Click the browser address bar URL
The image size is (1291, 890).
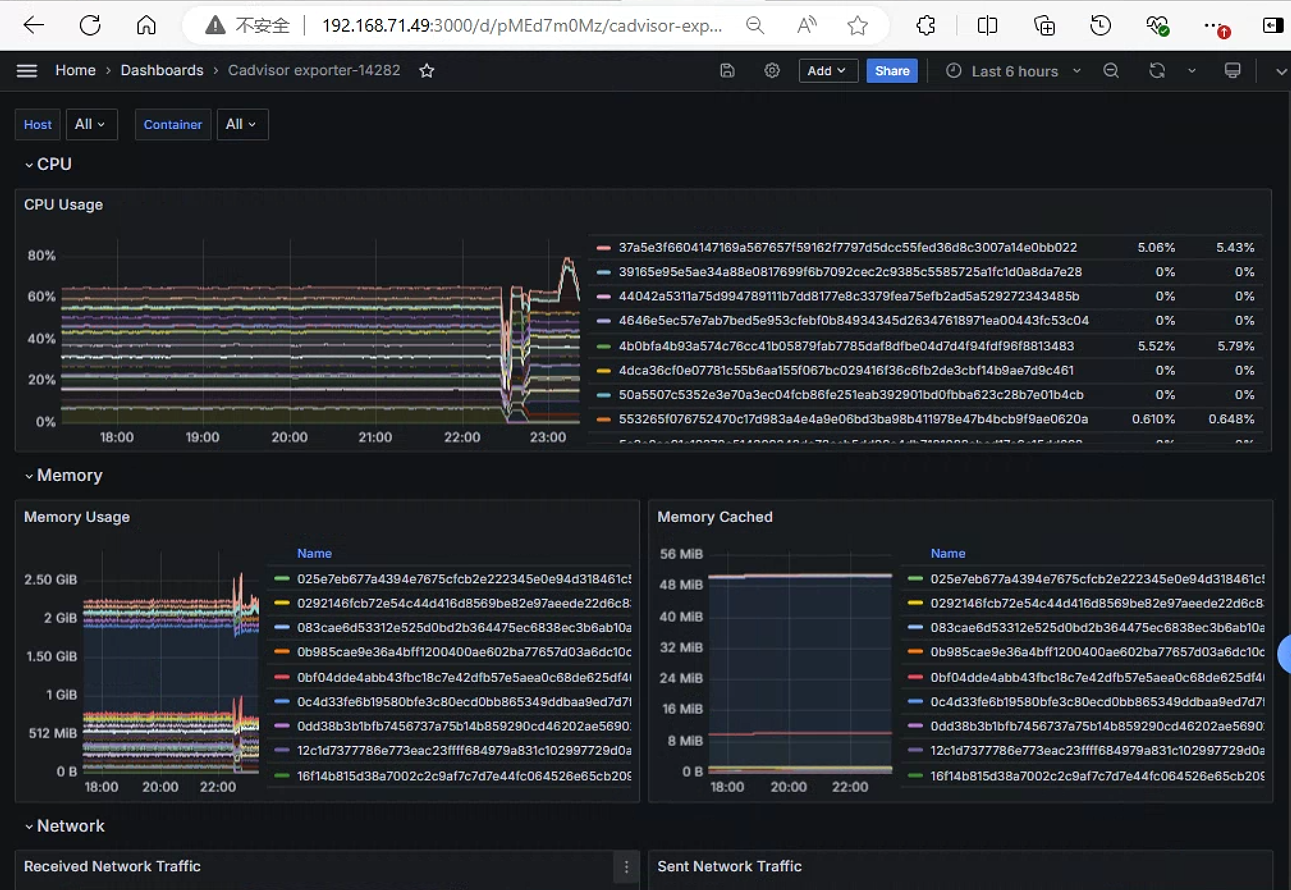pyautogui.click(x=522, y=26)
